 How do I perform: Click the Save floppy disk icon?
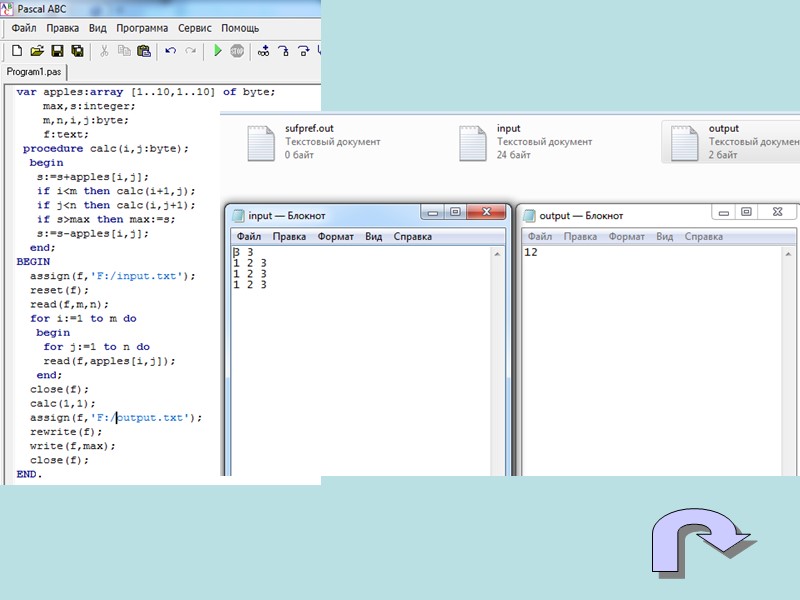coord(57,51)
